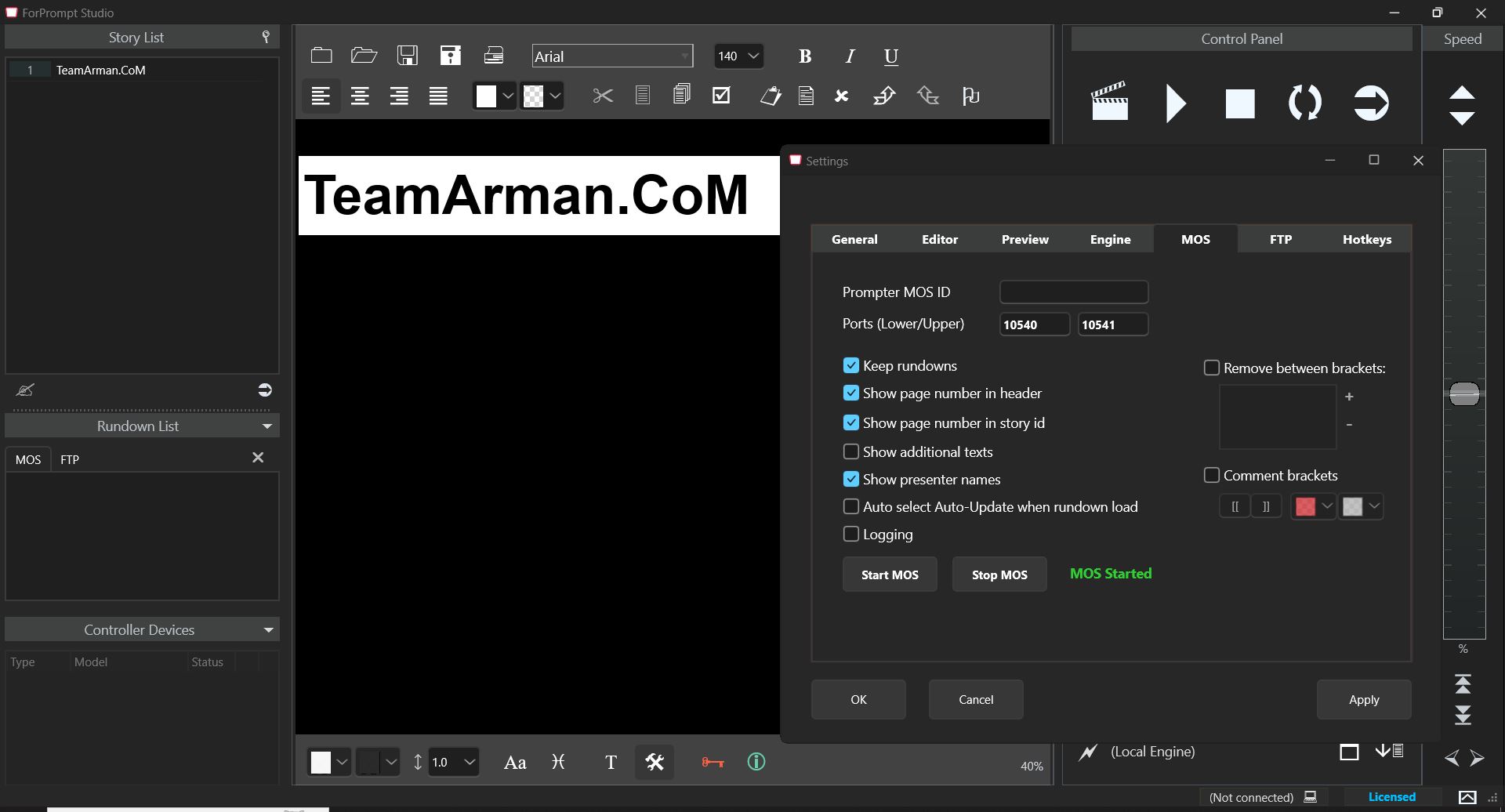Open the font size 140 dropdown
Screen dimensions: 1505x812
click(738, 56)
